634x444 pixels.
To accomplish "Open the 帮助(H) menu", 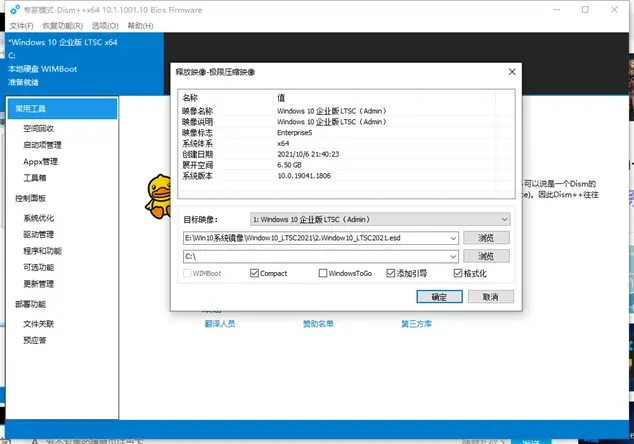I will [x=140, y=26].
